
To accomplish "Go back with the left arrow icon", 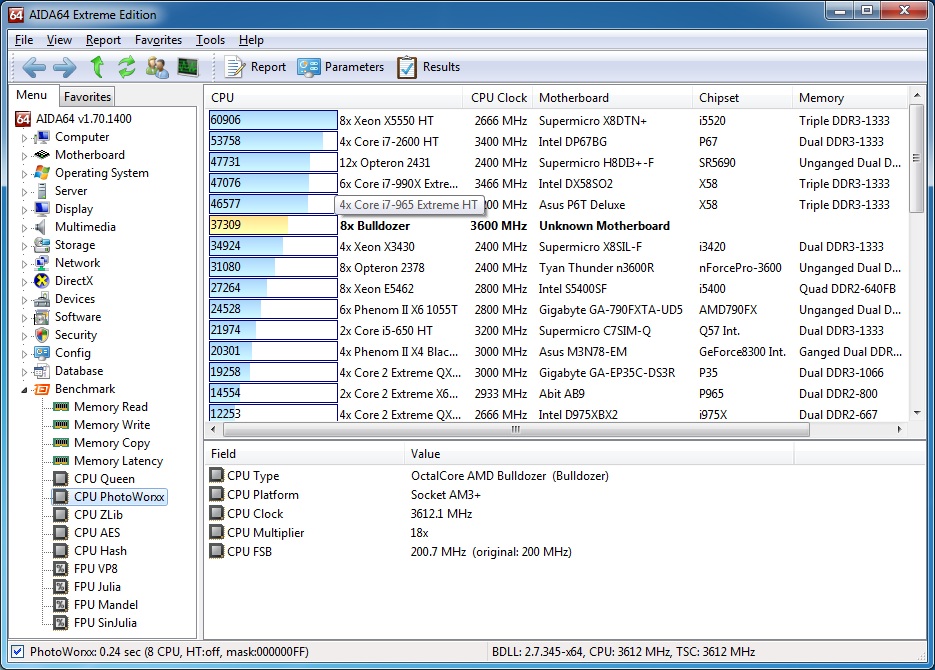I will pos(34,67).
